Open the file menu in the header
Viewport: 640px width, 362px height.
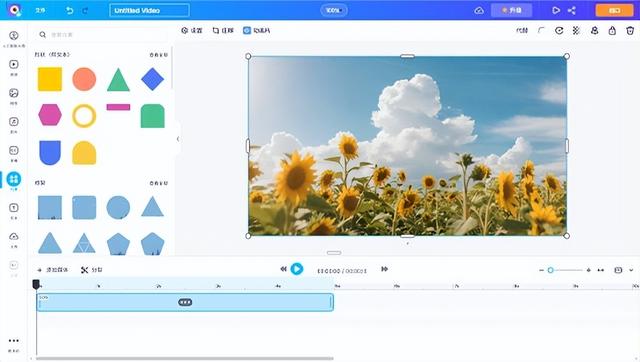tap(40, 10)
